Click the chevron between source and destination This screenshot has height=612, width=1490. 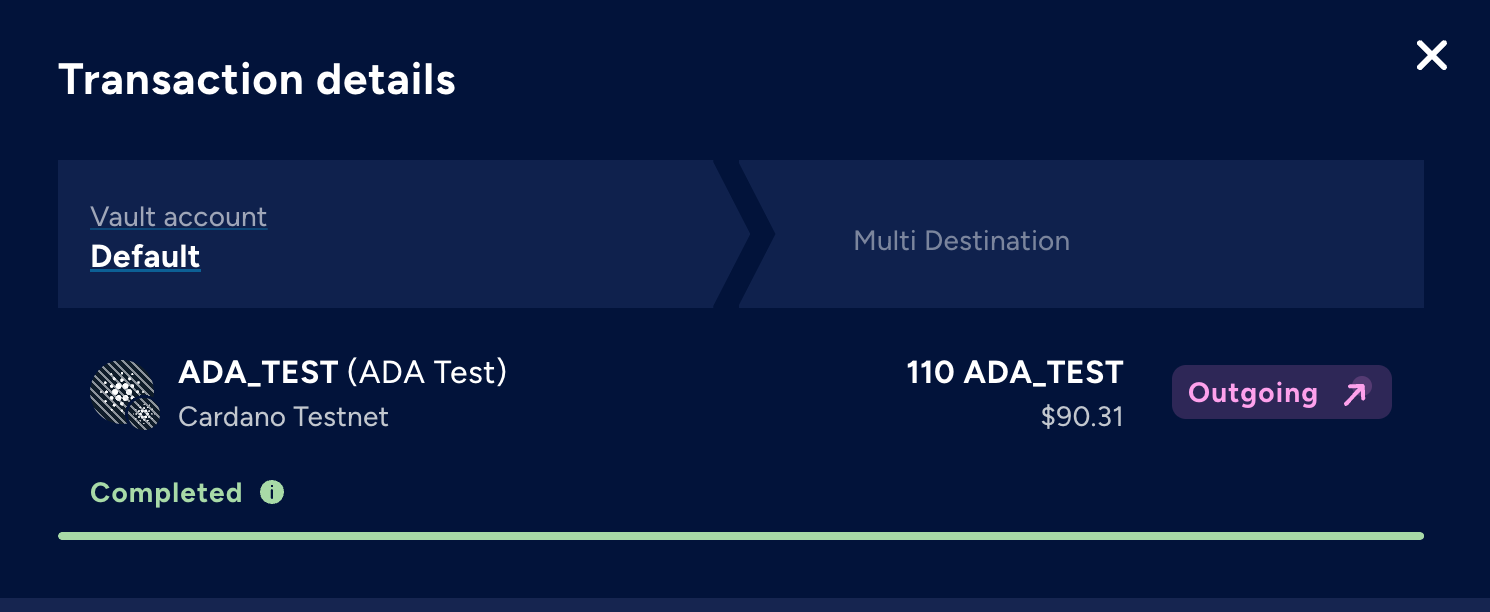click(744, 234)
